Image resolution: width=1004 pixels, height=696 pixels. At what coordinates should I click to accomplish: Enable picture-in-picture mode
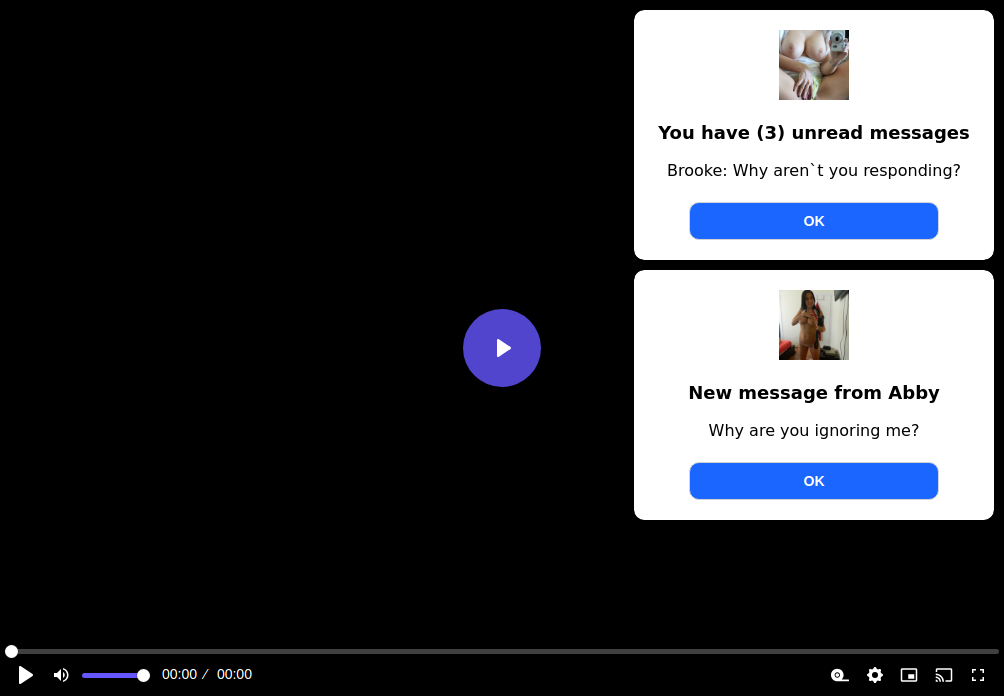(909, 675)
